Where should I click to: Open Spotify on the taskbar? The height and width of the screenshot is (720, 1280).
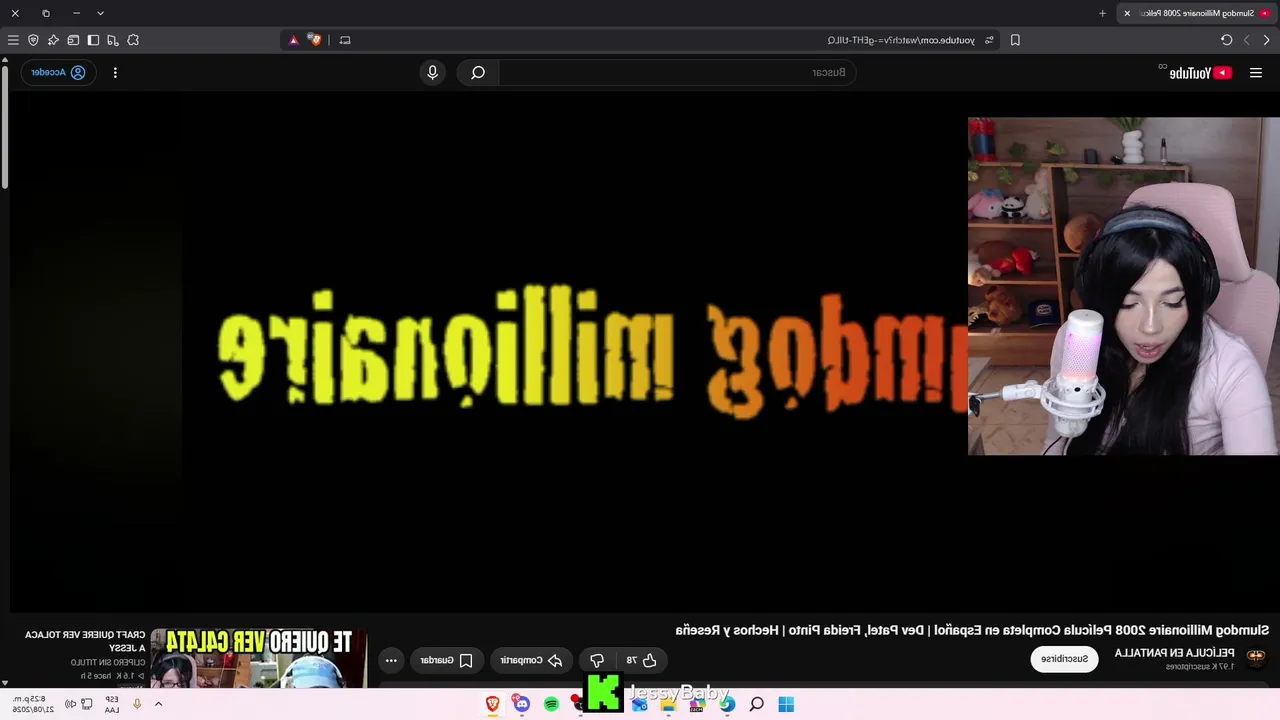[x=551, y=704]
